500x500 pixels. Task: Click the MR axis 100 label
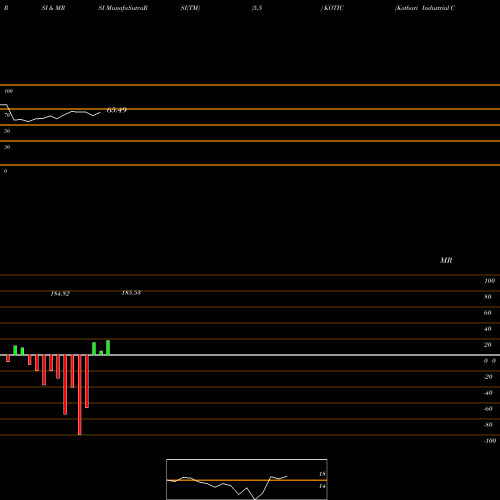point(489,281)
